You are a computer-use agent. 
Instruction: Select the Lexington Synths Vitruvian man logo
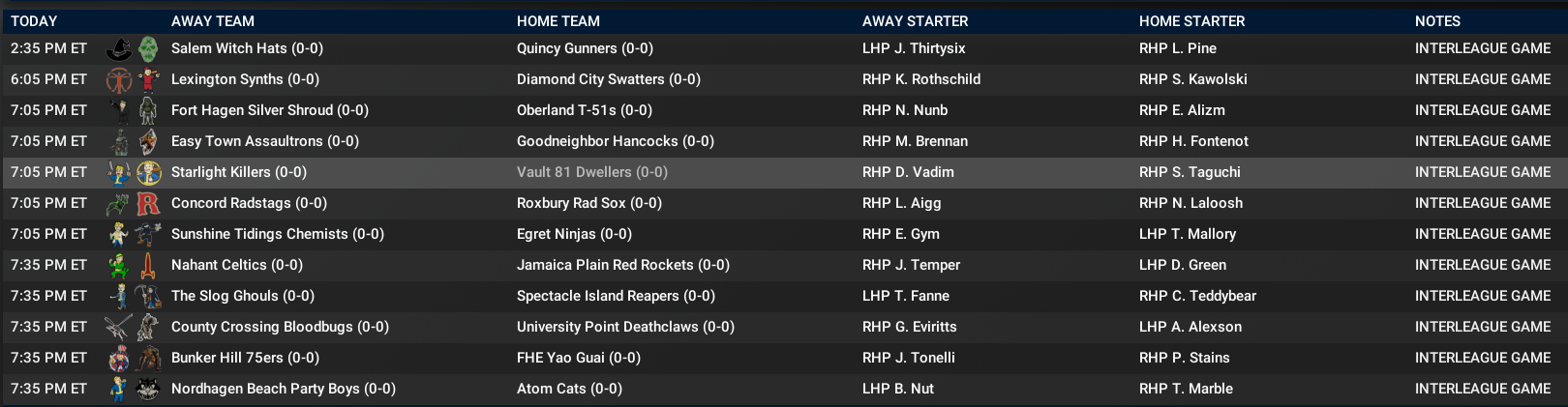click(x=119, y=79)
